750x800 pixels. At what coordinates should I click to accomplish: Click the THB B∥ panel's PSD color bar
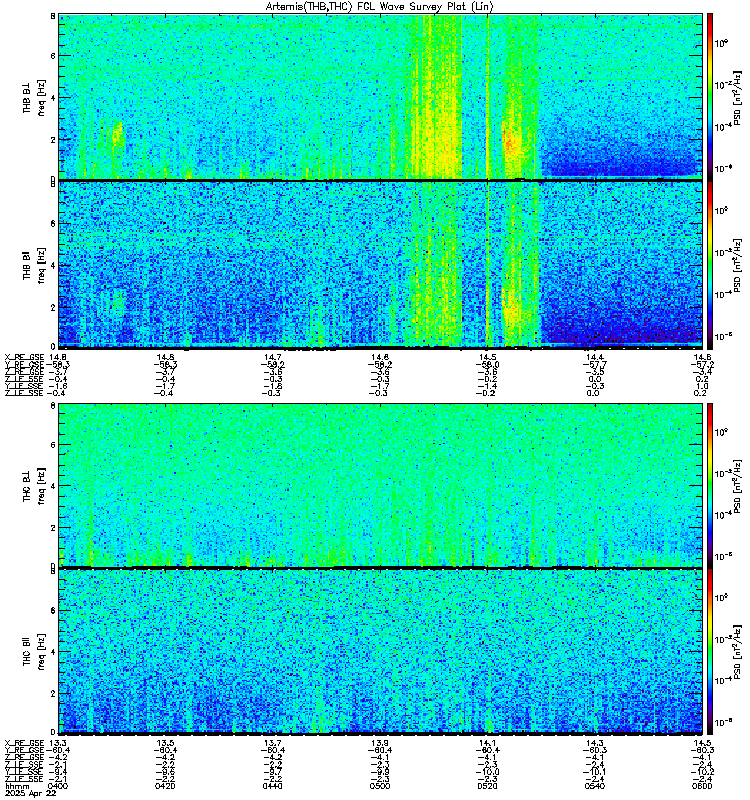click(x=710, y=265)
